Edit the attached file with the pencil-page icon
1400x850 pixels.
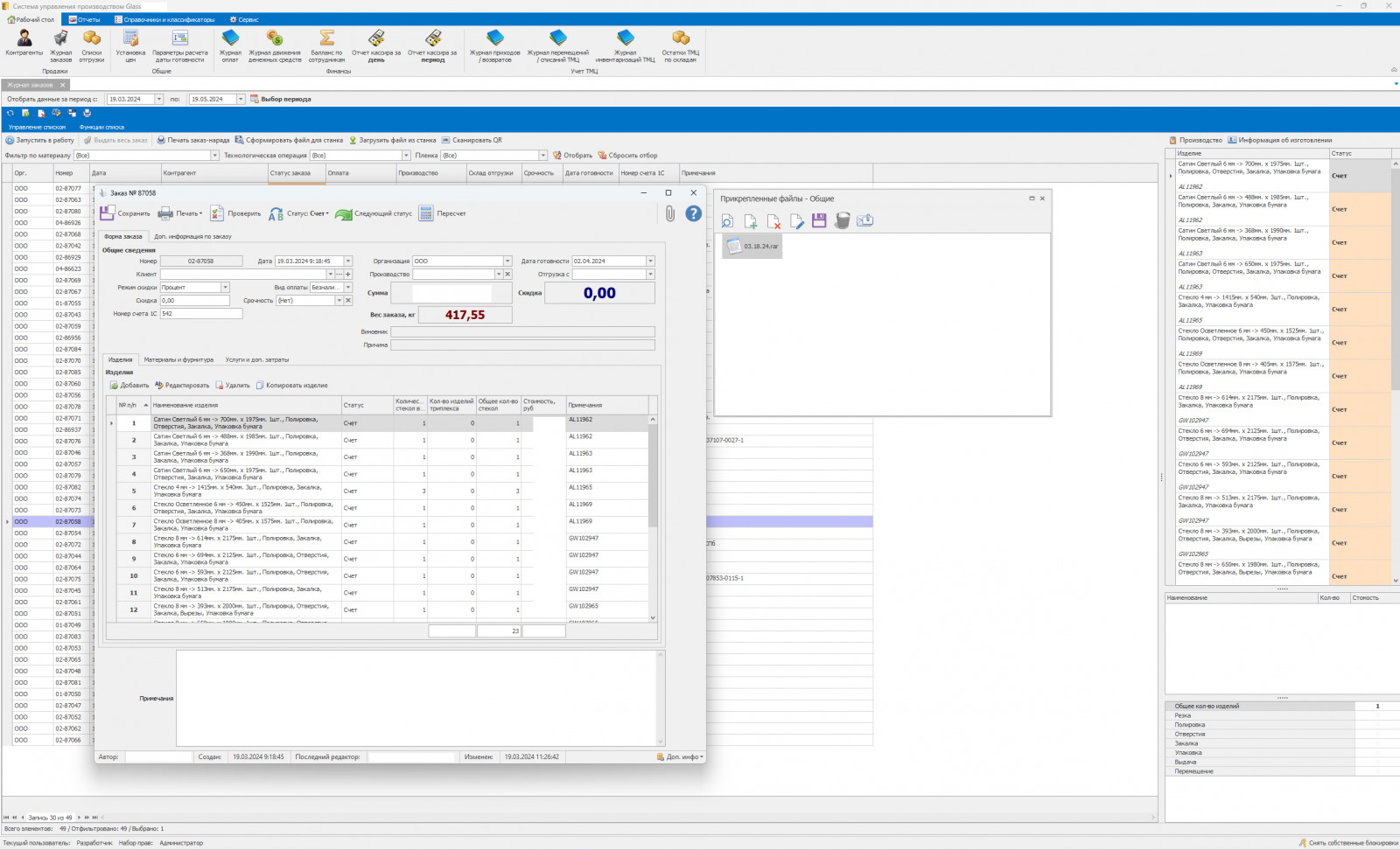pos(796,221)
